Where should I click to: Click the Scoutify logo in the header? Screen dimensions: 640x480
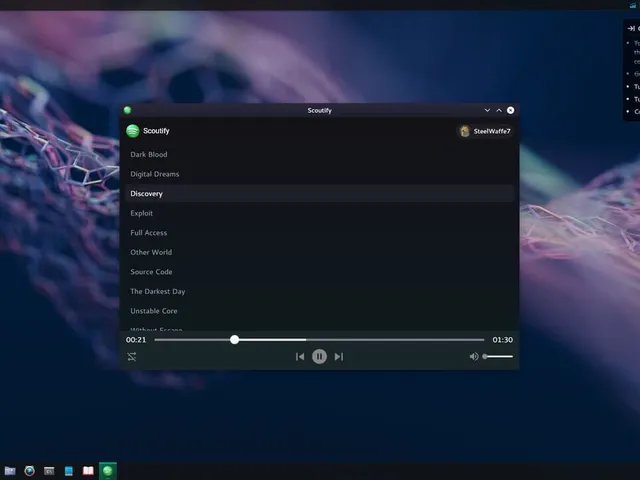point(133,131)
